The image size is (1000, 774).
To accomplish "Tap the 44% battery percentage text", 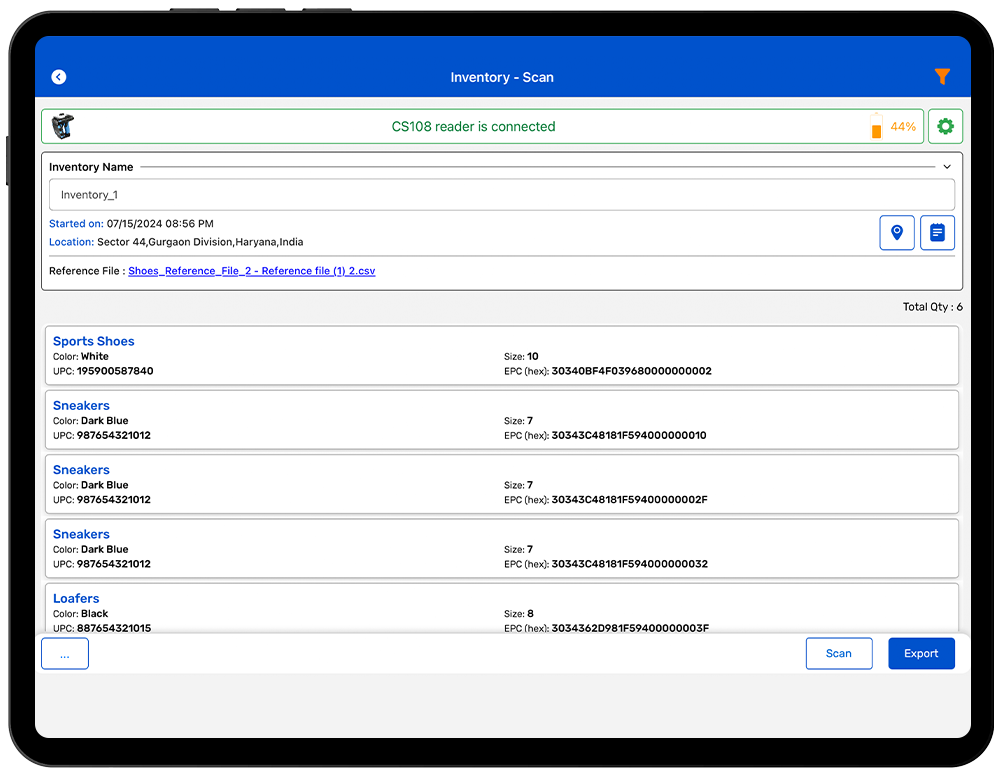I will pyautogui.click(x=903, y=127).
